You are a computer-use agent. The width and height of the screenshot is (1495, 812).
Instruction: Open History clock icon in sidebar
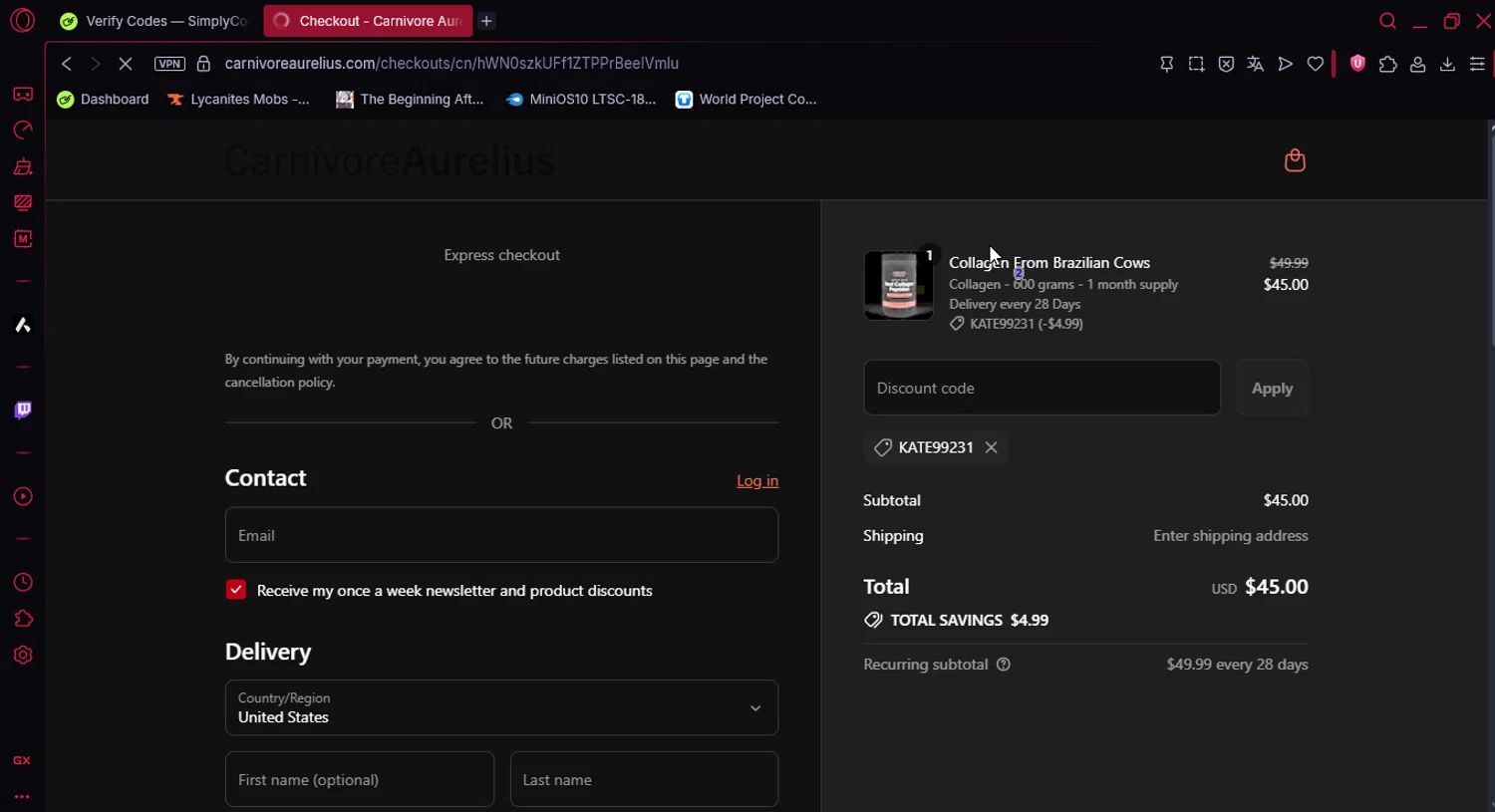point(23,582)
